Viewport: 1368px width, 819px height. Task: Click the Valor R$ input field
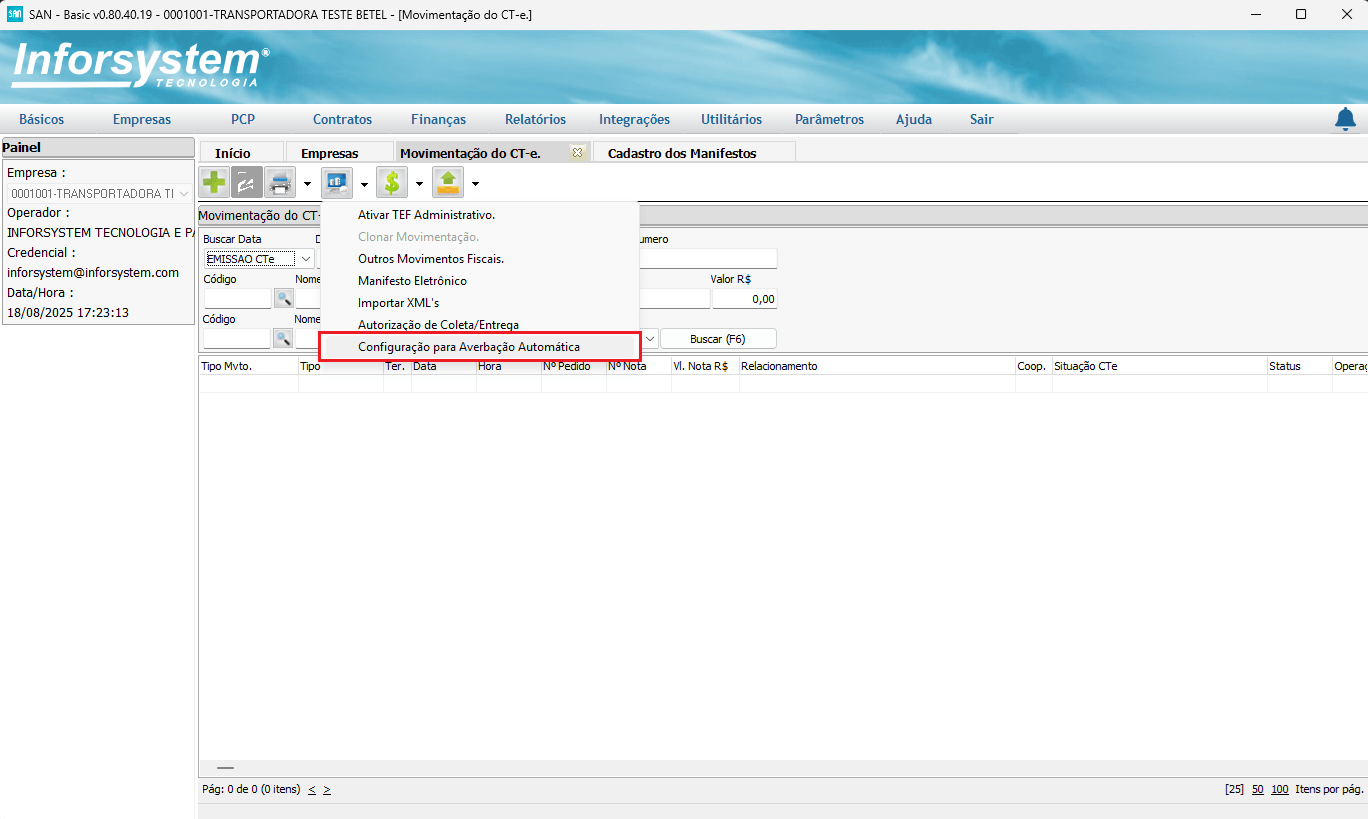(744, 299)
